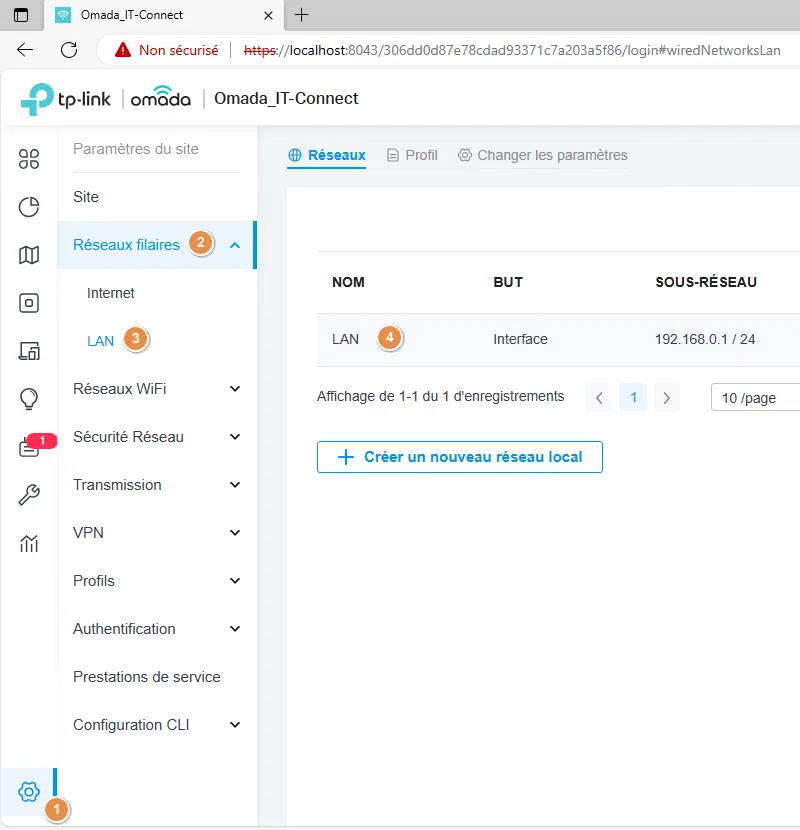Open the clients icon in the left sidebar

pos(29,350)
